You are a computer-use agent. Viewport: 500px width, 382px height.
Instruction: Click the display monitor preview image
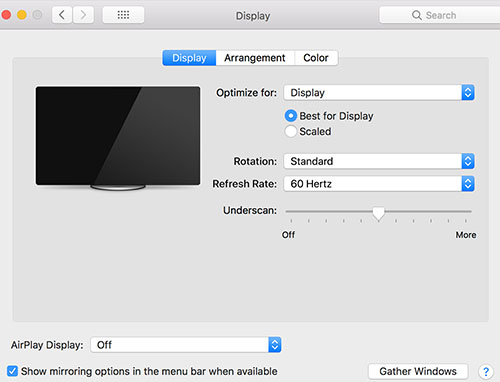(118, 138)
